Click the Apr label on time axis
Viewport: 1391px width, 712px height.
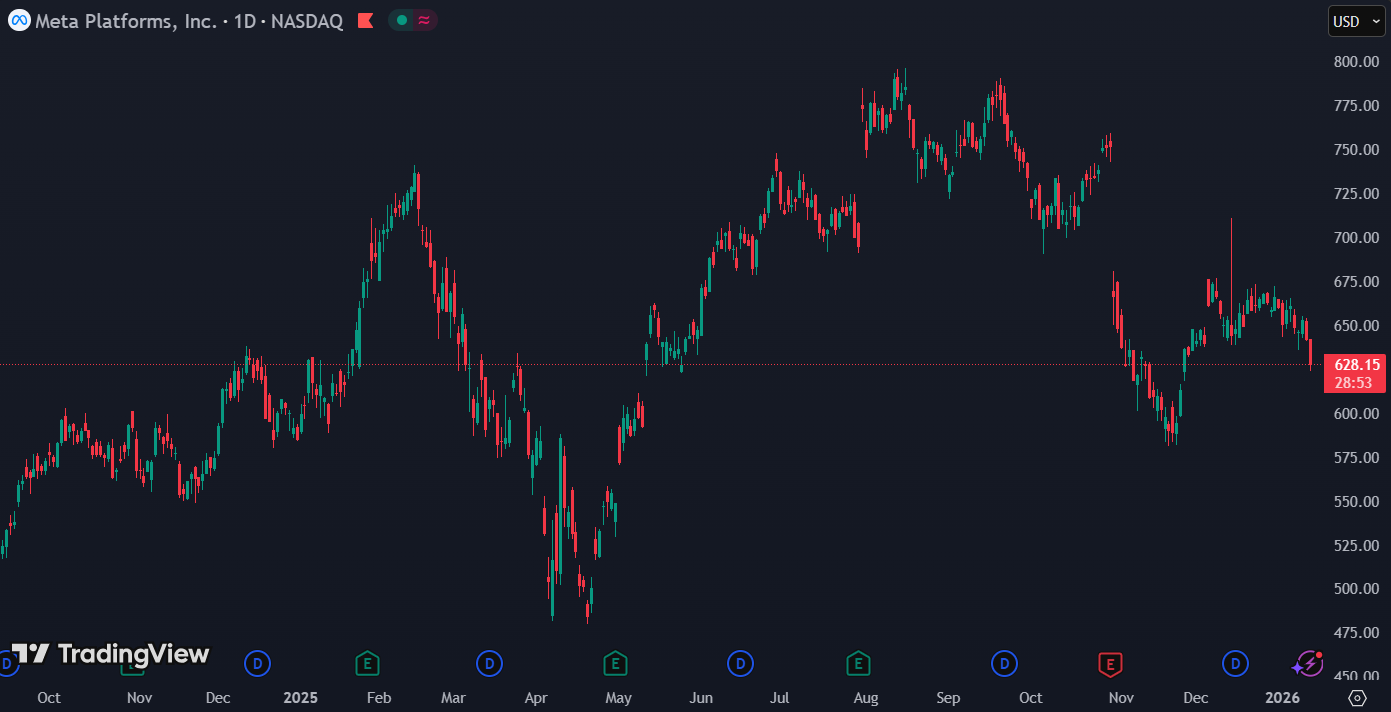(x=536, y=698)
